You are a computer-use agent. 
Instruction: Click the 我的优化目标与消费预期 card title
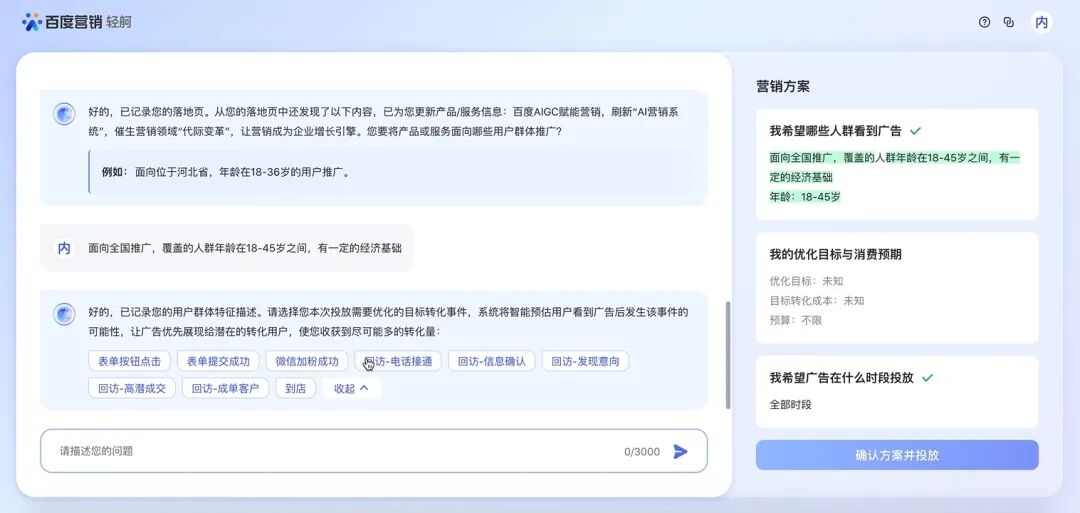[835, 254]
